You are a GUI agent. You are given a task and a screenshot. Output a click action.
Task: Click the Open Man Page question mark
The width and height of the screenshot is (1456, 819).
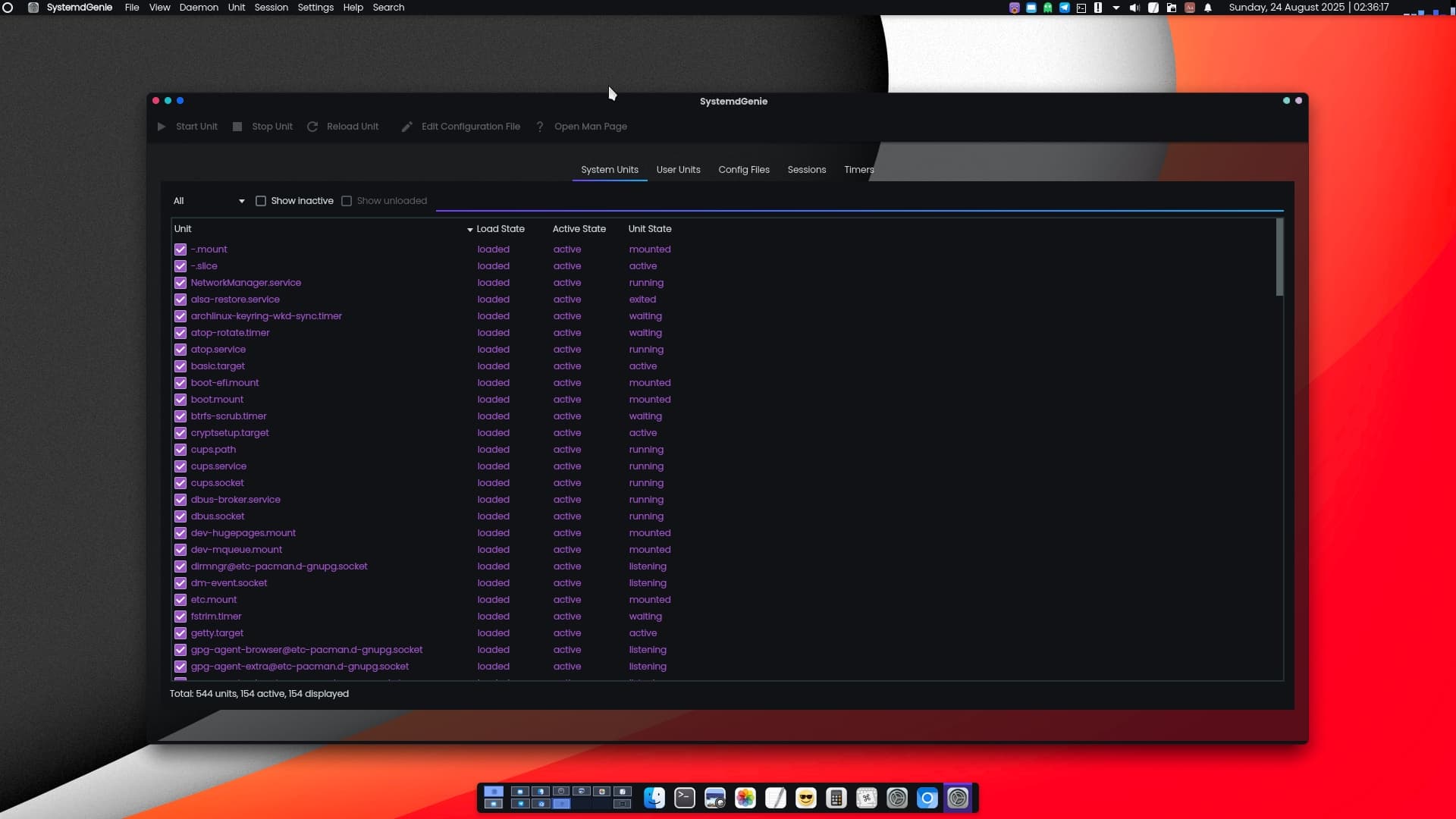[540, 127]
